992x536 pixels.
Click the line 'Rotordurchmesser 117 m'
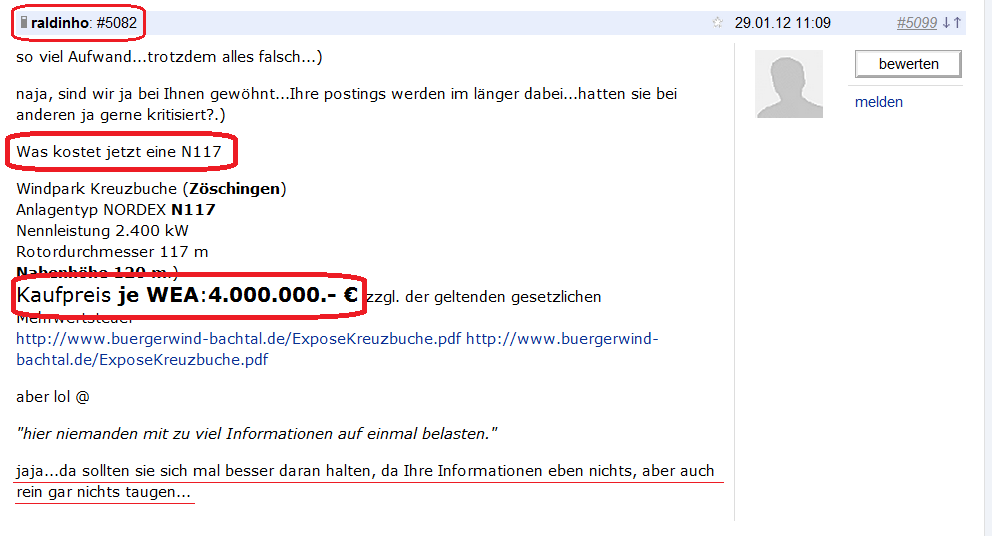pyautogui.click(x=112, y=251)
